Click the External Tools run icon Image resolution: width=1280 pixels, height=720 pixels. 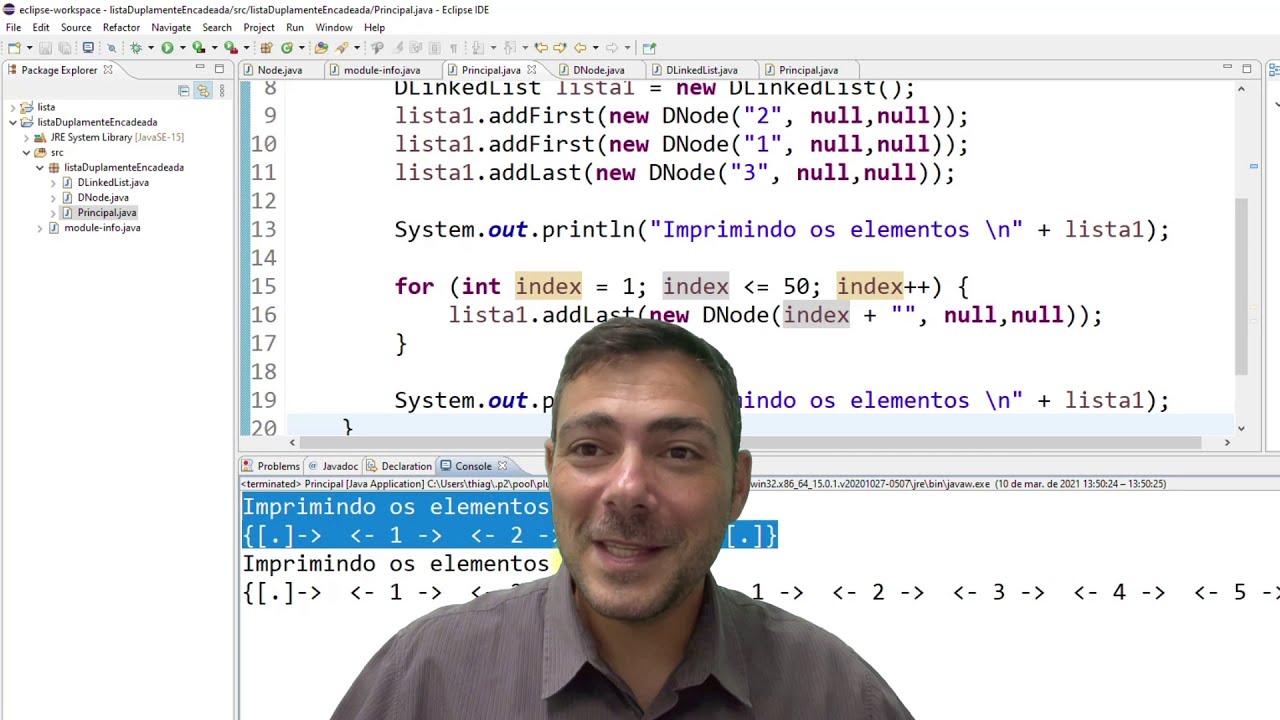[x=230, y=47]
